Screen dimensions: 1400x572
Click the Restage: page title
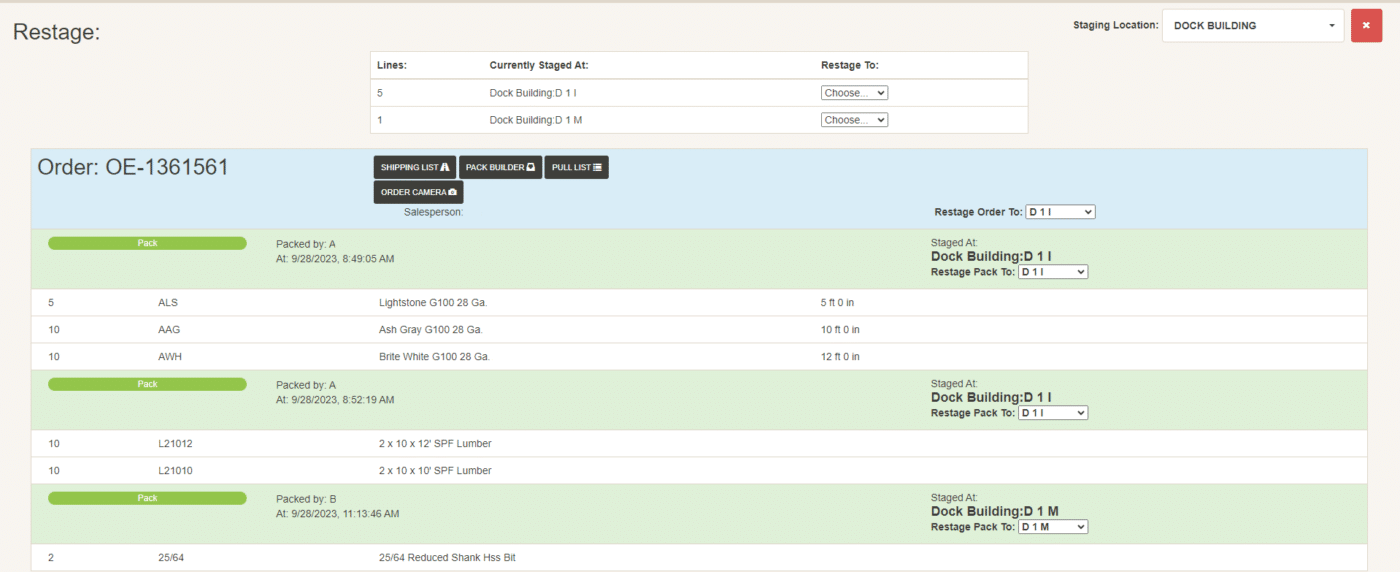pos(57,32)
